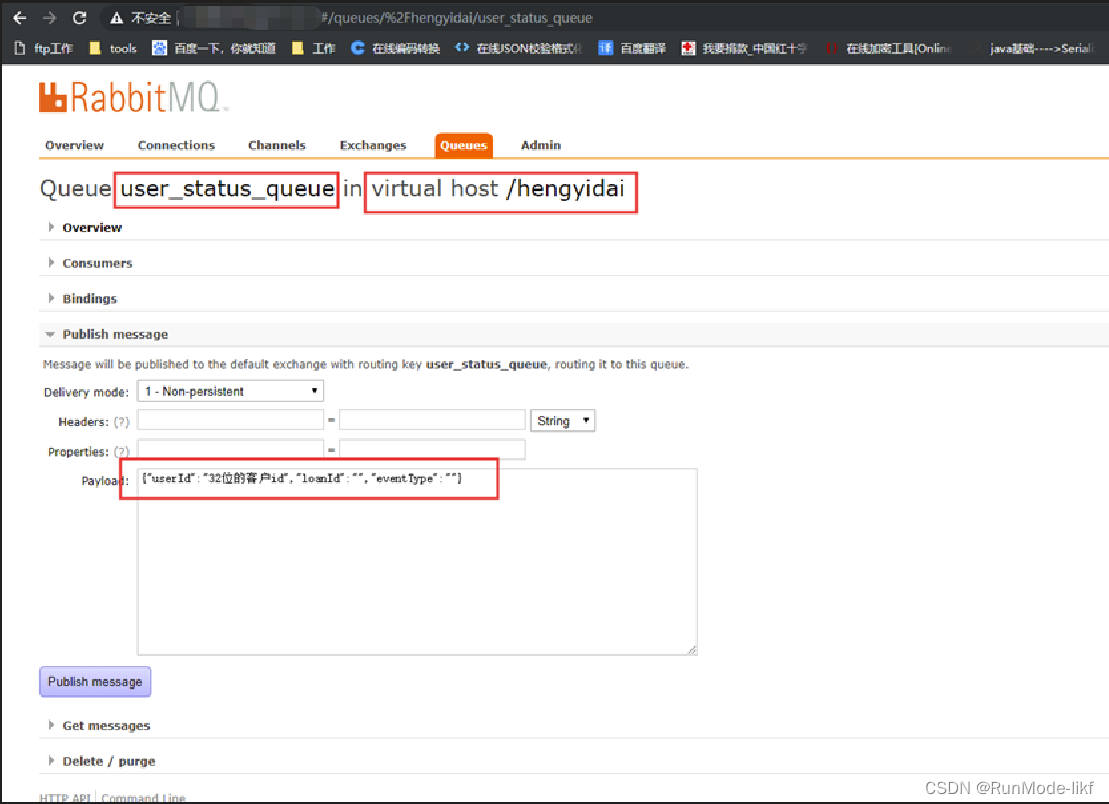Open the 百度翻译 bookmark
Image resolution: width=1109 pixels, height=804 pixels.
632,48
